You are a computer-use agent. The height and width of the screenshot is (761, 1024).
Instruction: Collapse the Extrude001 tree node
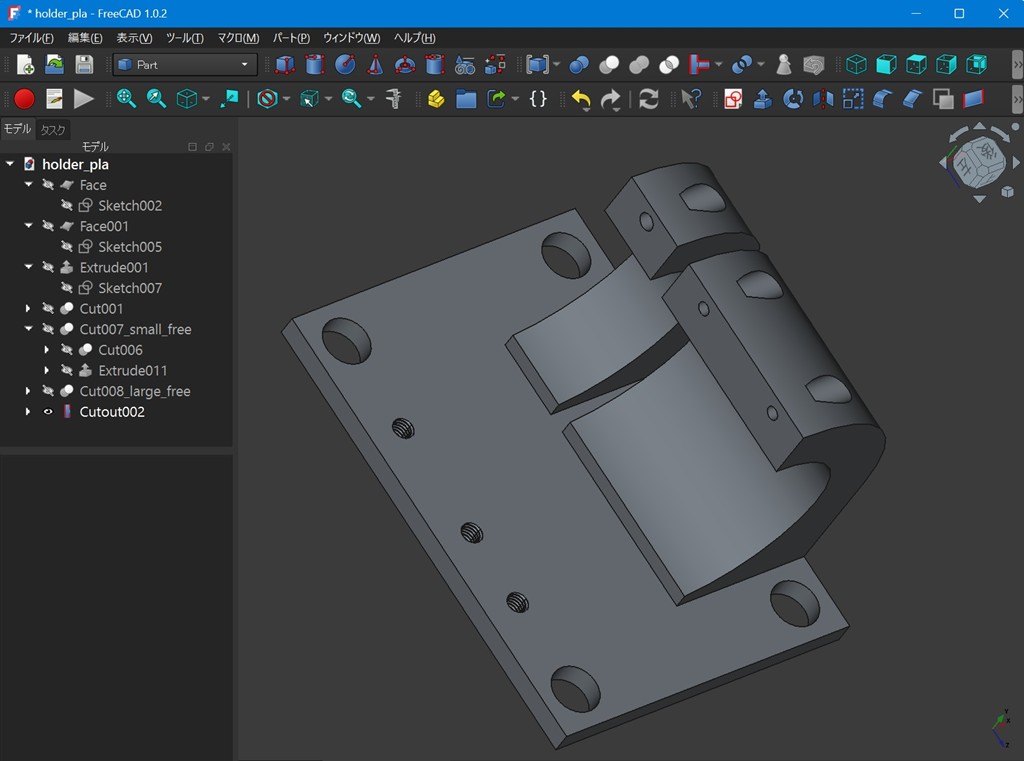(x=28, y=267)
